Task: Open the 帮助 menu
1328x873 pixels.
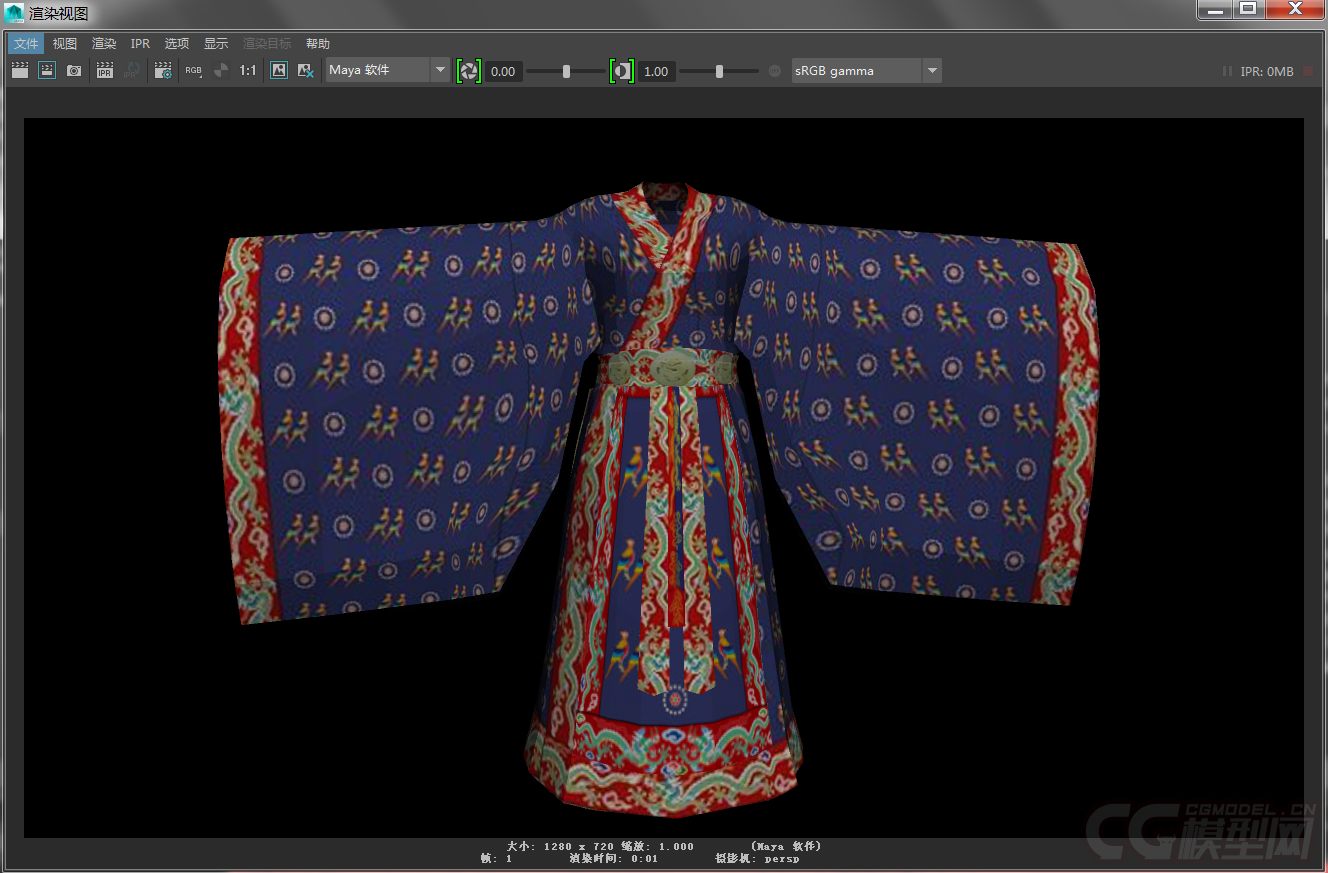Action: (318, 44)
